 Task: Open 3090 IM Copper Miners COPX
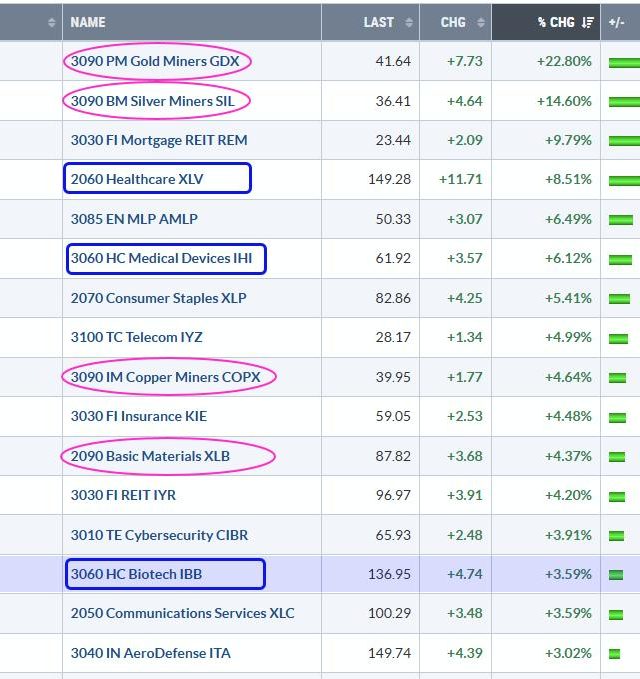click(x=165, y=377)
